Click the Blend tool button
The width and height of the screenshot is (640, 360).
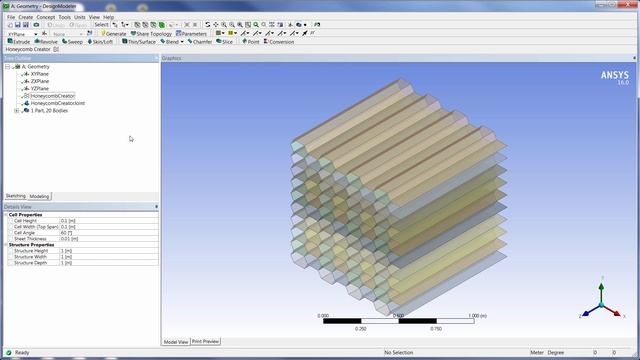(169, 42)
